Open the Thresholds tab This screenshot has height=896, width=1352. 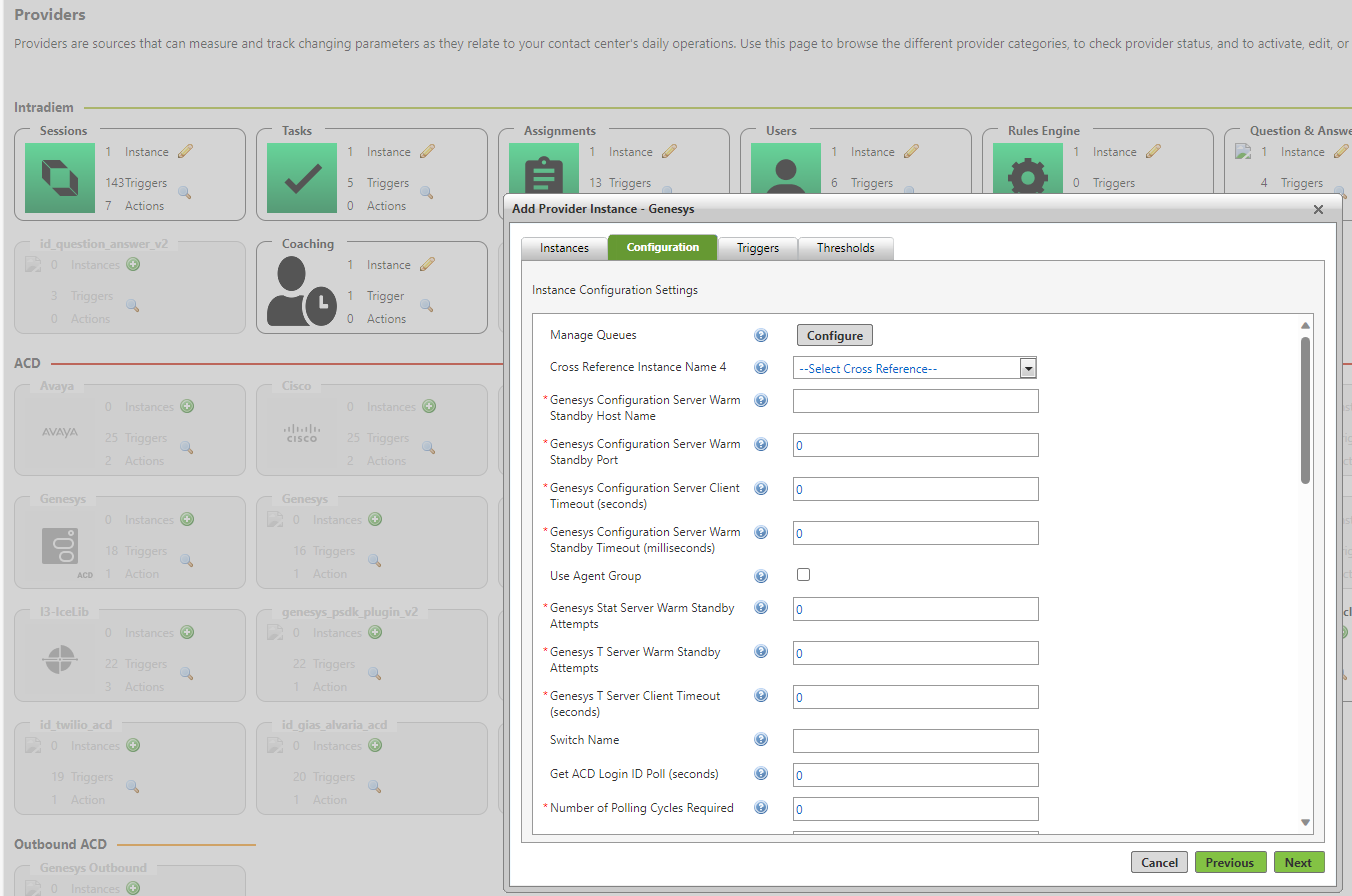tap(845, 247)
